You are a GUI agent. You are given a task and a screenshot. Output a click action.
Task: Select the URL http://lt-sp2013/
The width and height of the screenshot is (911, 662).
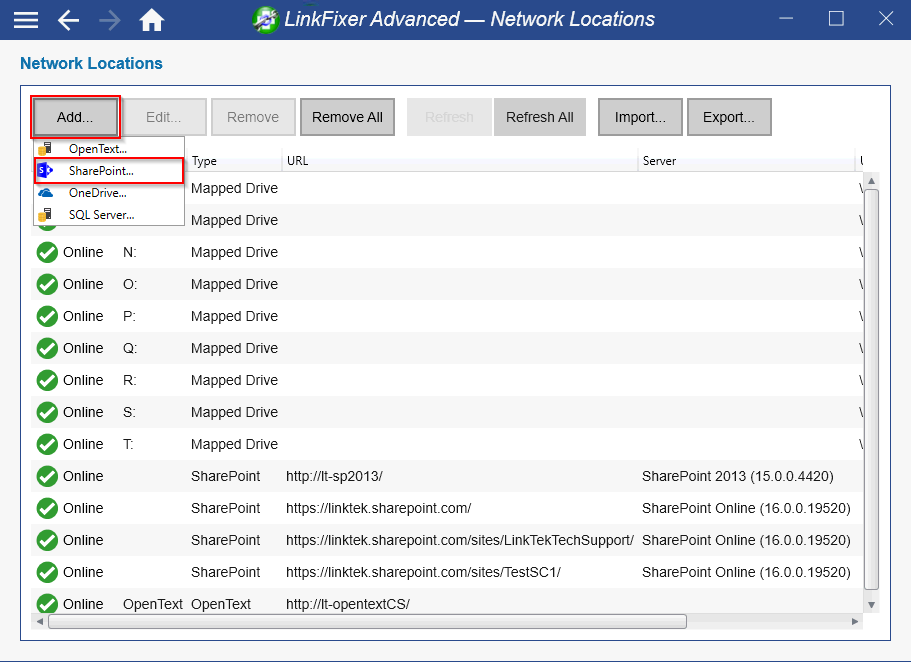tap(334, 476)
